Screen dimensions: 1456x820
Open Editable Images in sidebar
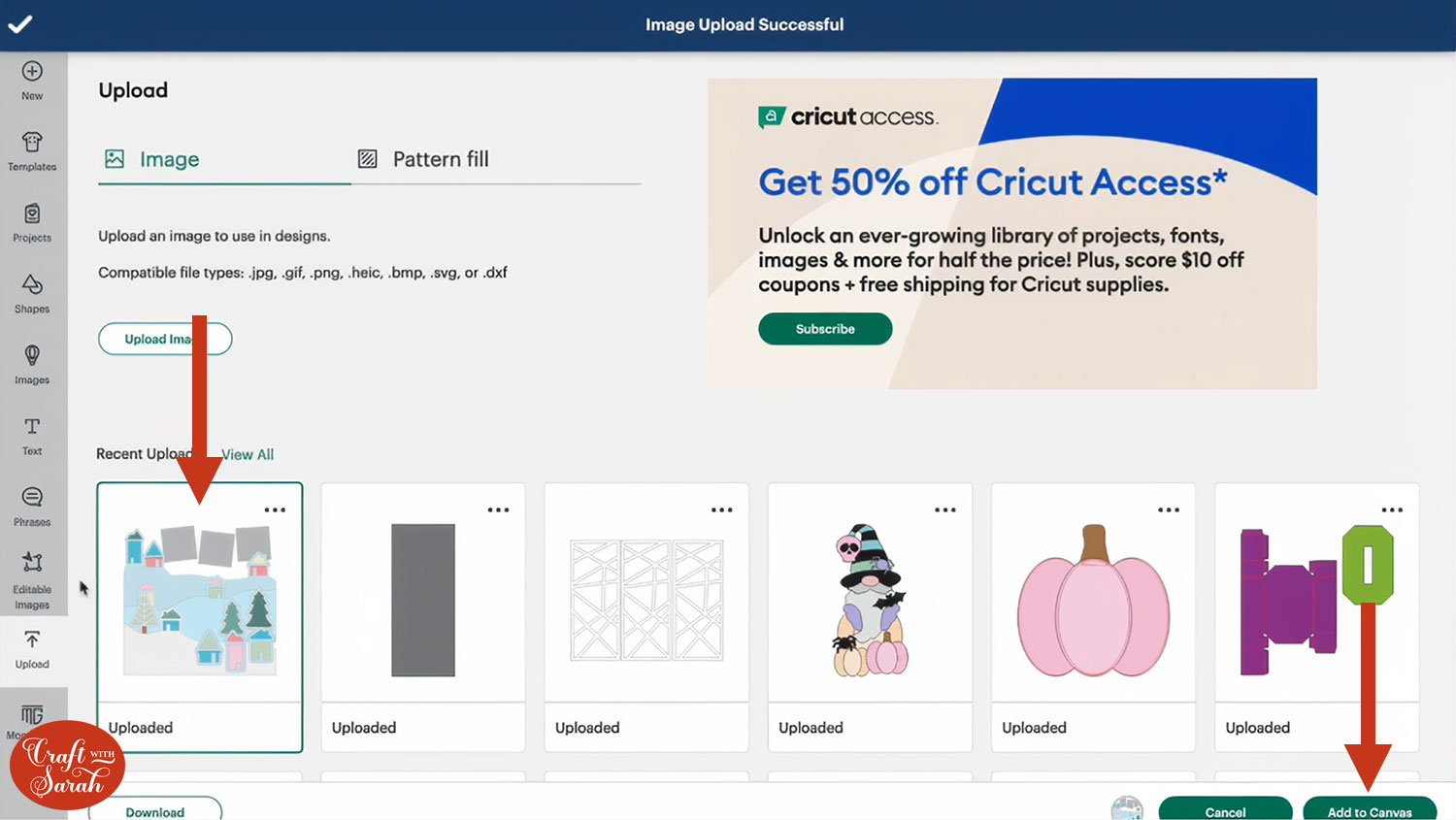pyautogui.click(x=32, y=563)
